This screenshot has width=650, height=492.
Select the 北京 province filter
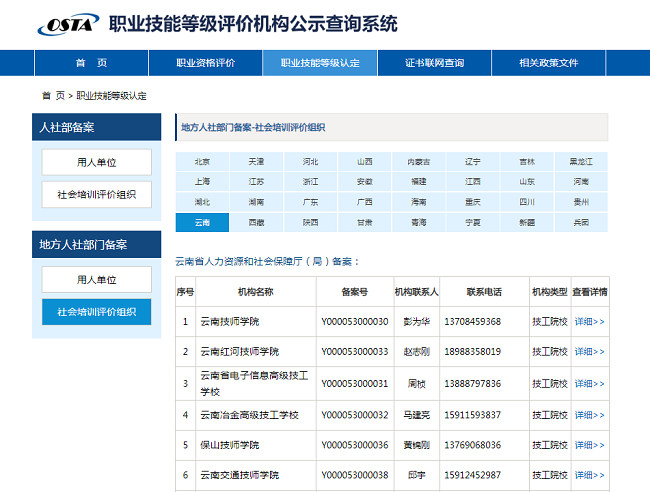(202, 161)
